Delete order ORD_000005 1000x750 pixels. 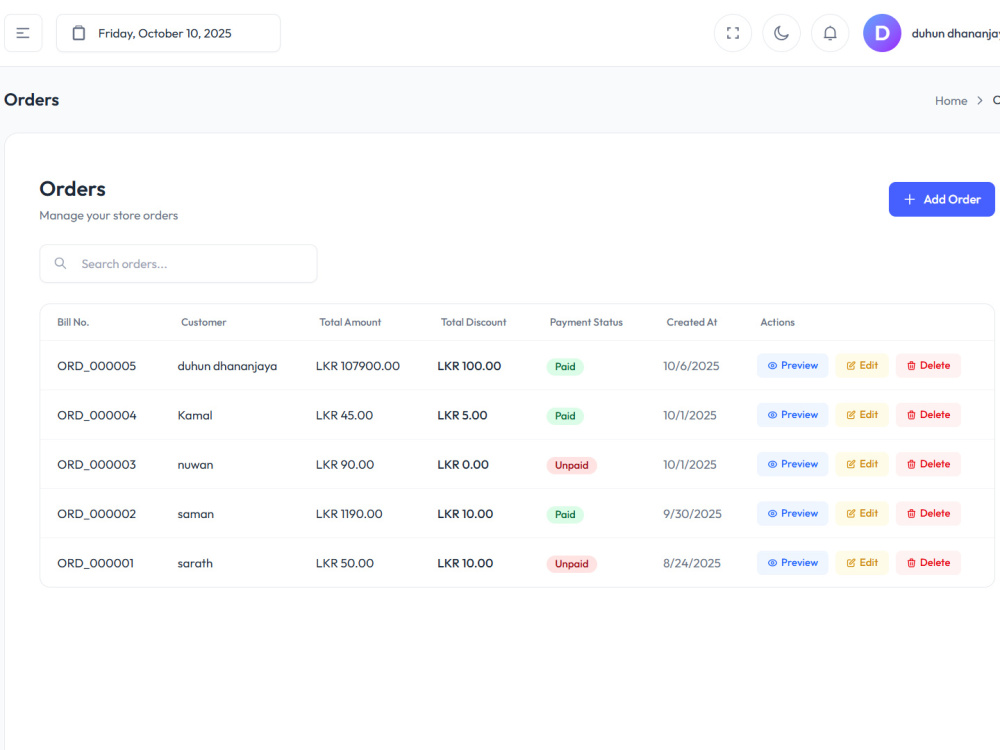(x=928, y=365)
